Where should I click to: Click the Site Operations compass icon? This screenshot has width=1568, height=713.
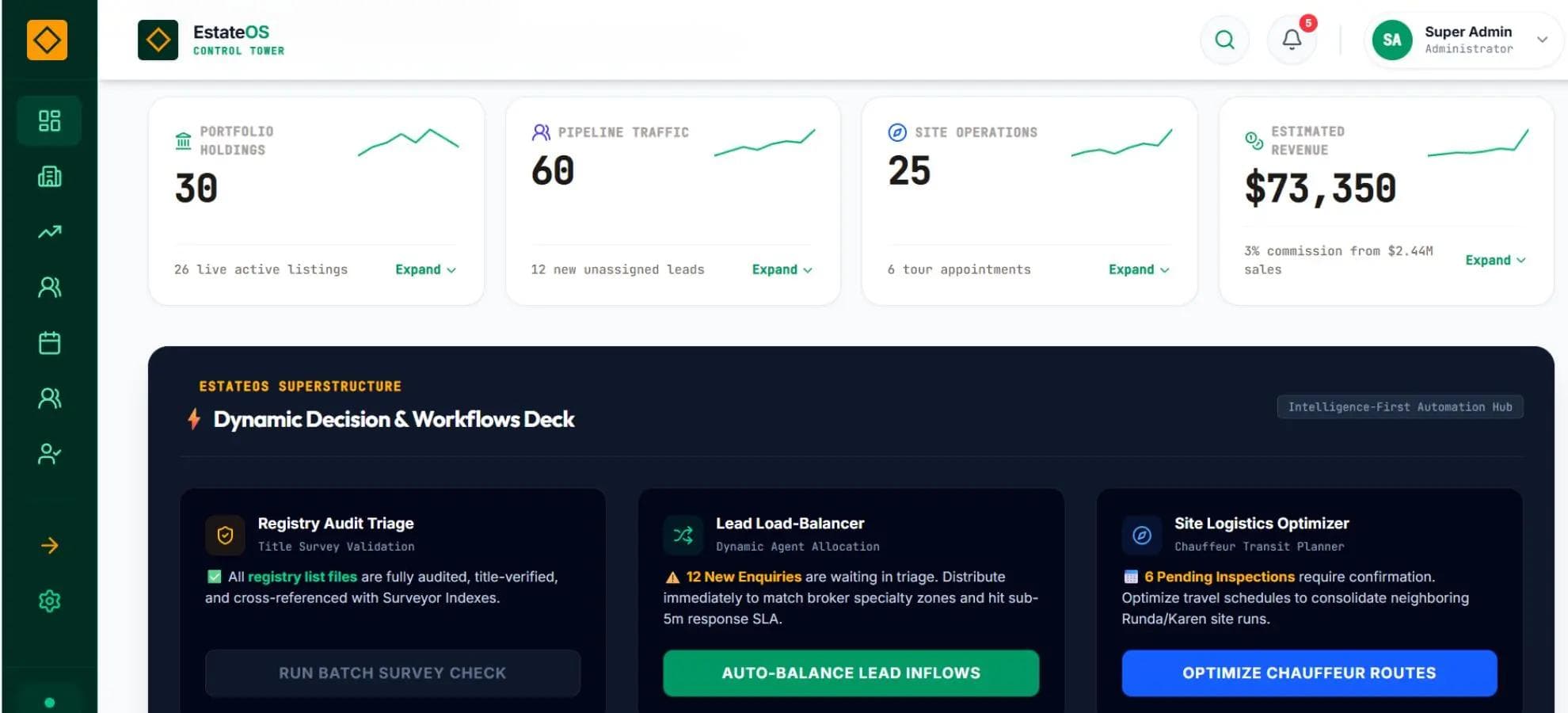click(897, 132)
